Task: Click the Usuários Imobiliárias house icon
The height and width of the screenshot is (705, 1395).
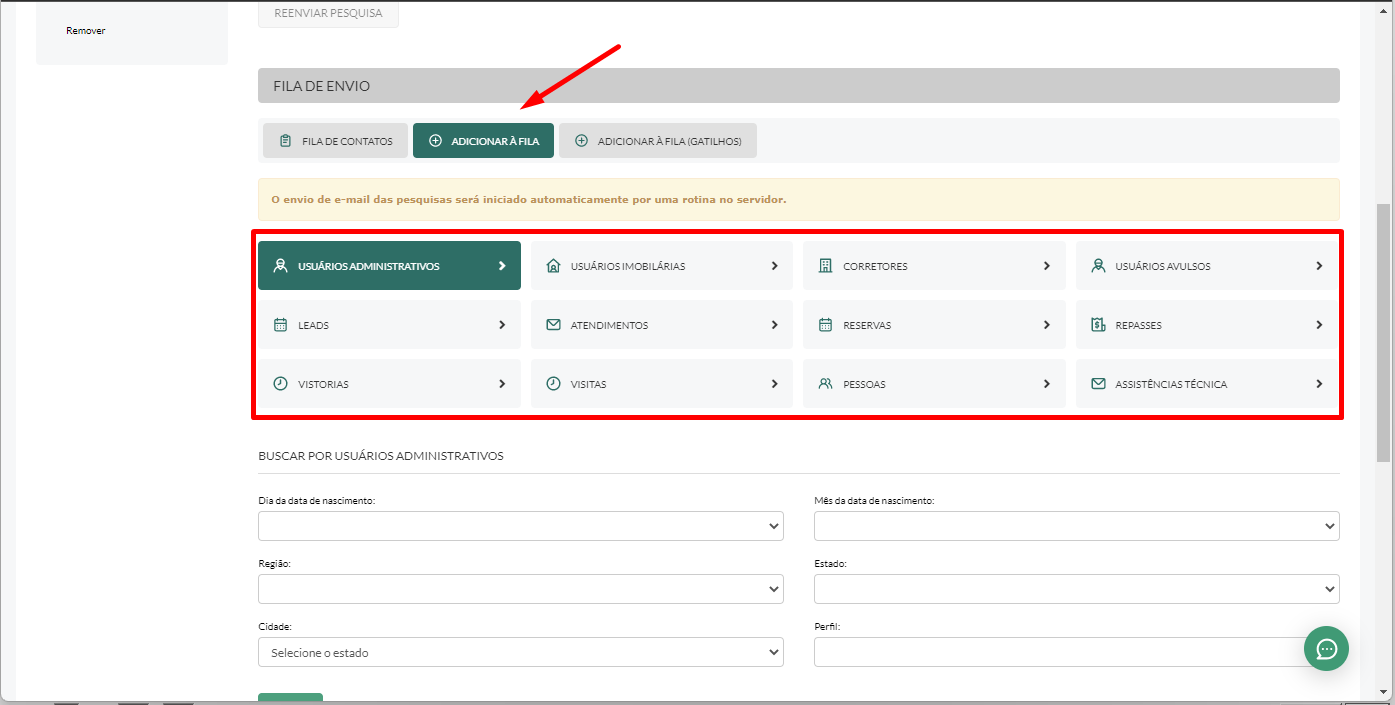Action: point(554,266)
